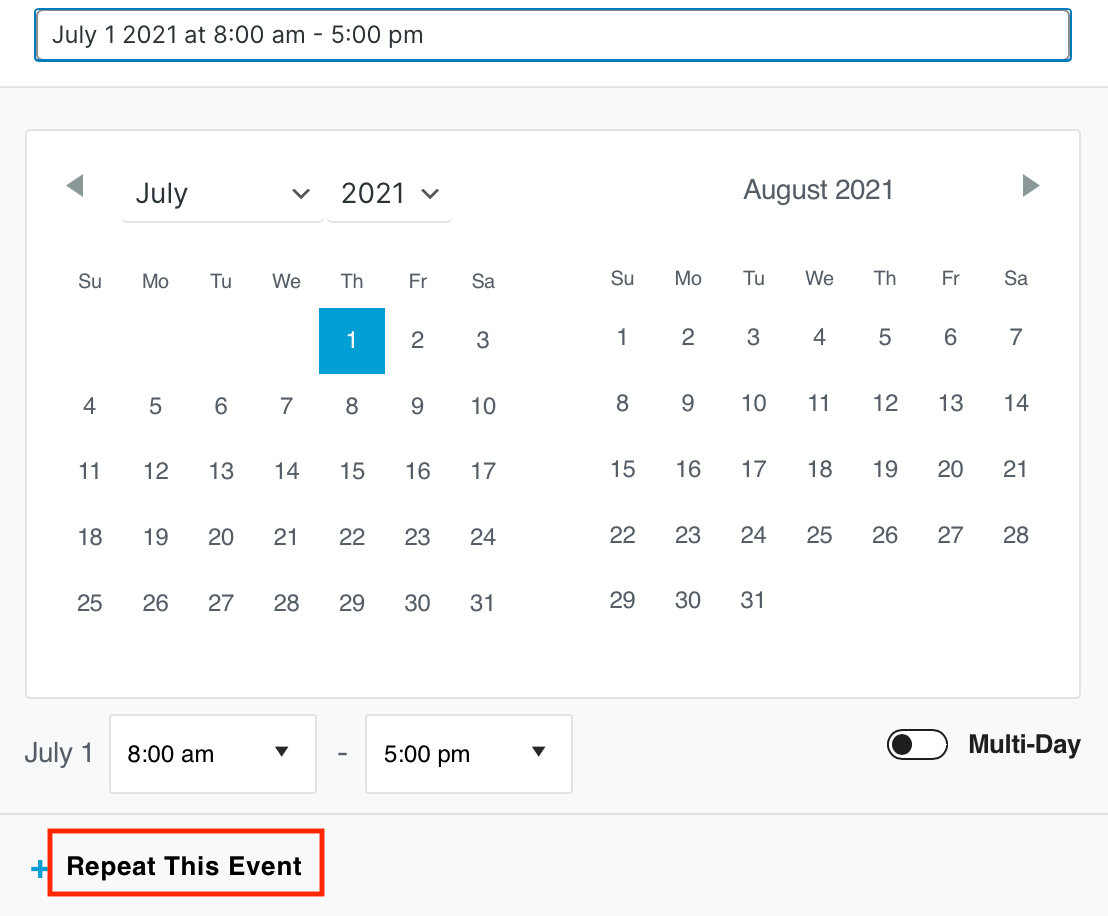Pick July 28 in the July calendar
The height and width of the screenshot is (916, 1108).
pyautogui.click(x=286, y=603)
